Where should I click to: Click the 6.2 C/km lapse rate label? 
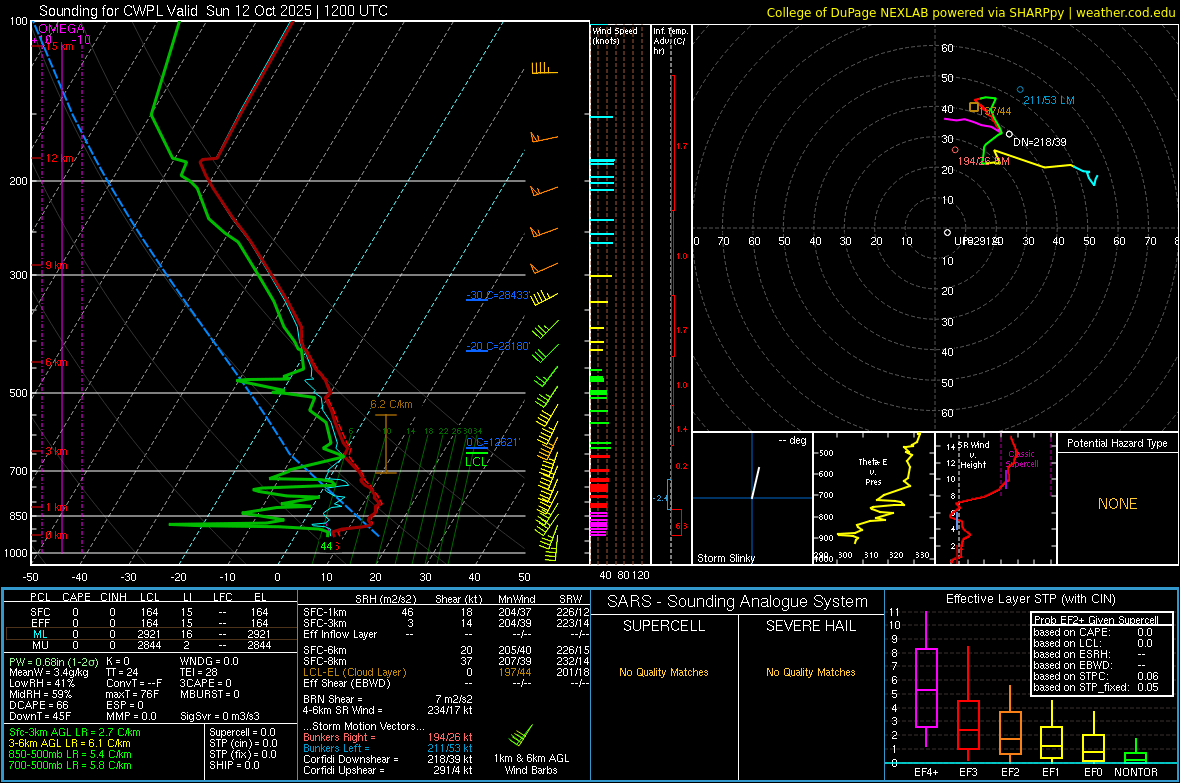[x=391, y=404]
